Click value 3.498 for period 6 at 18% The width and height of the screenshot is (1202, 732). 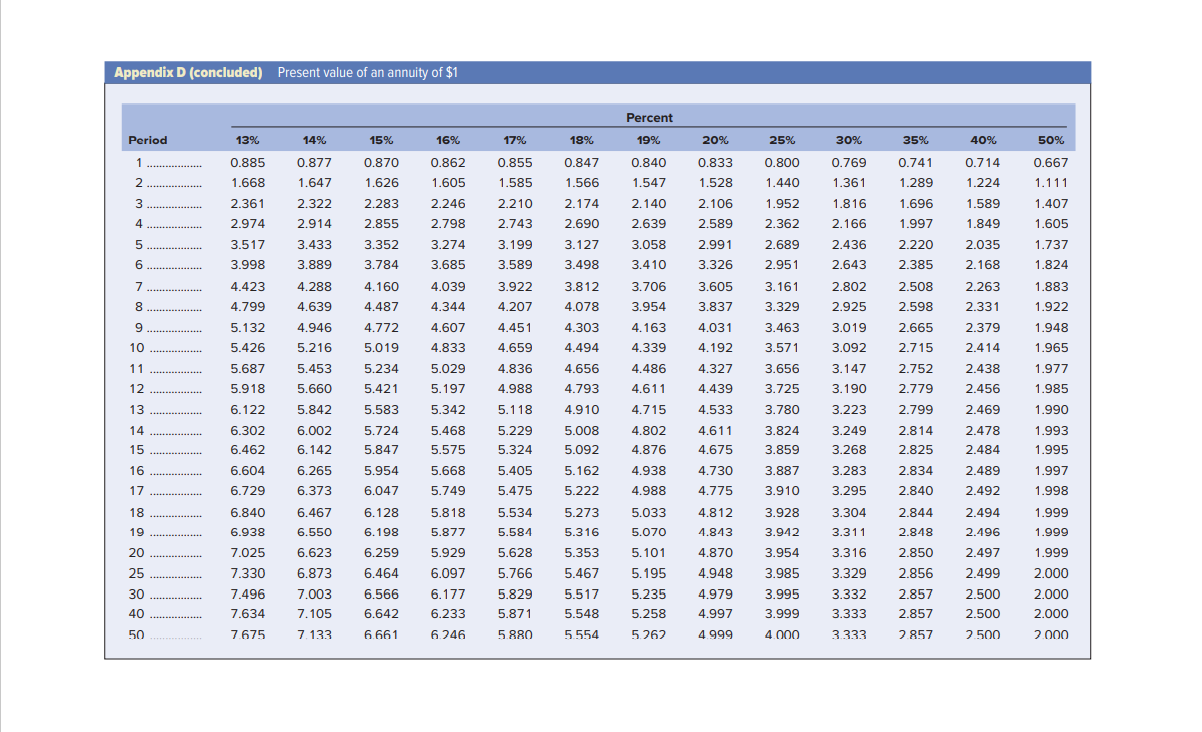tap(581, 265)
